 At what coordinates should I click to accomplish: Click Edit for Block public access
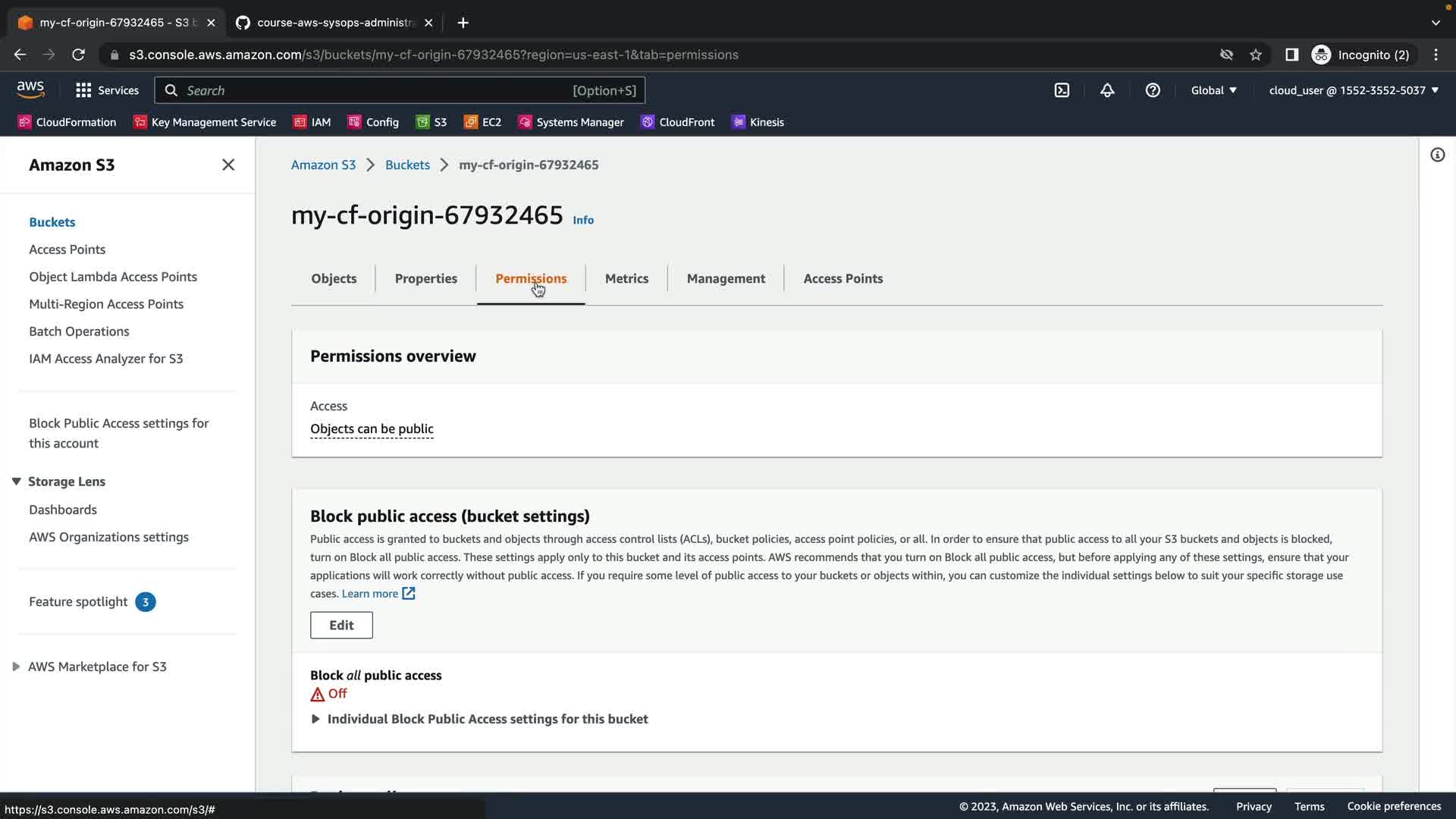pyautogui.click(x=341, y=625)
